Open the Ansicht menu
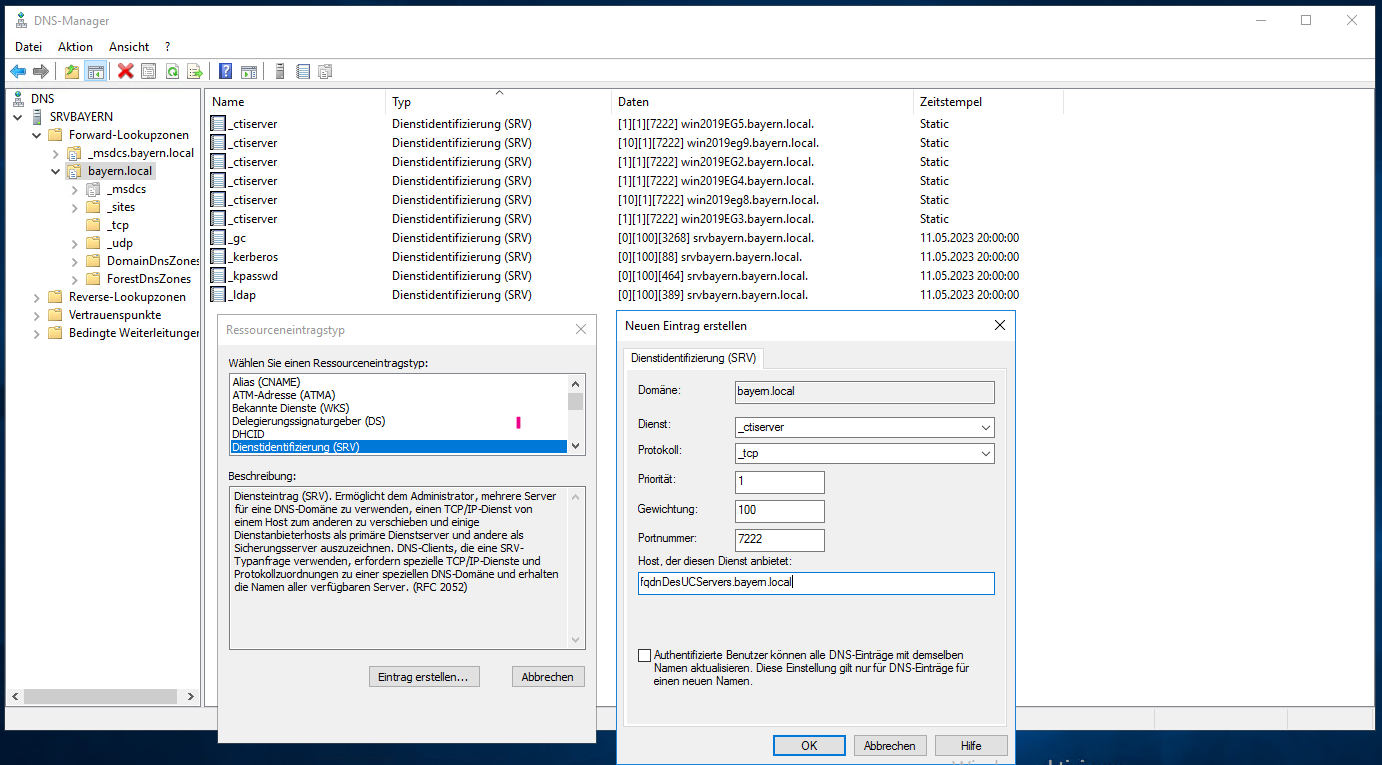Image resolution: width=1382 pixels, height=765 pixels. (129, 47)
